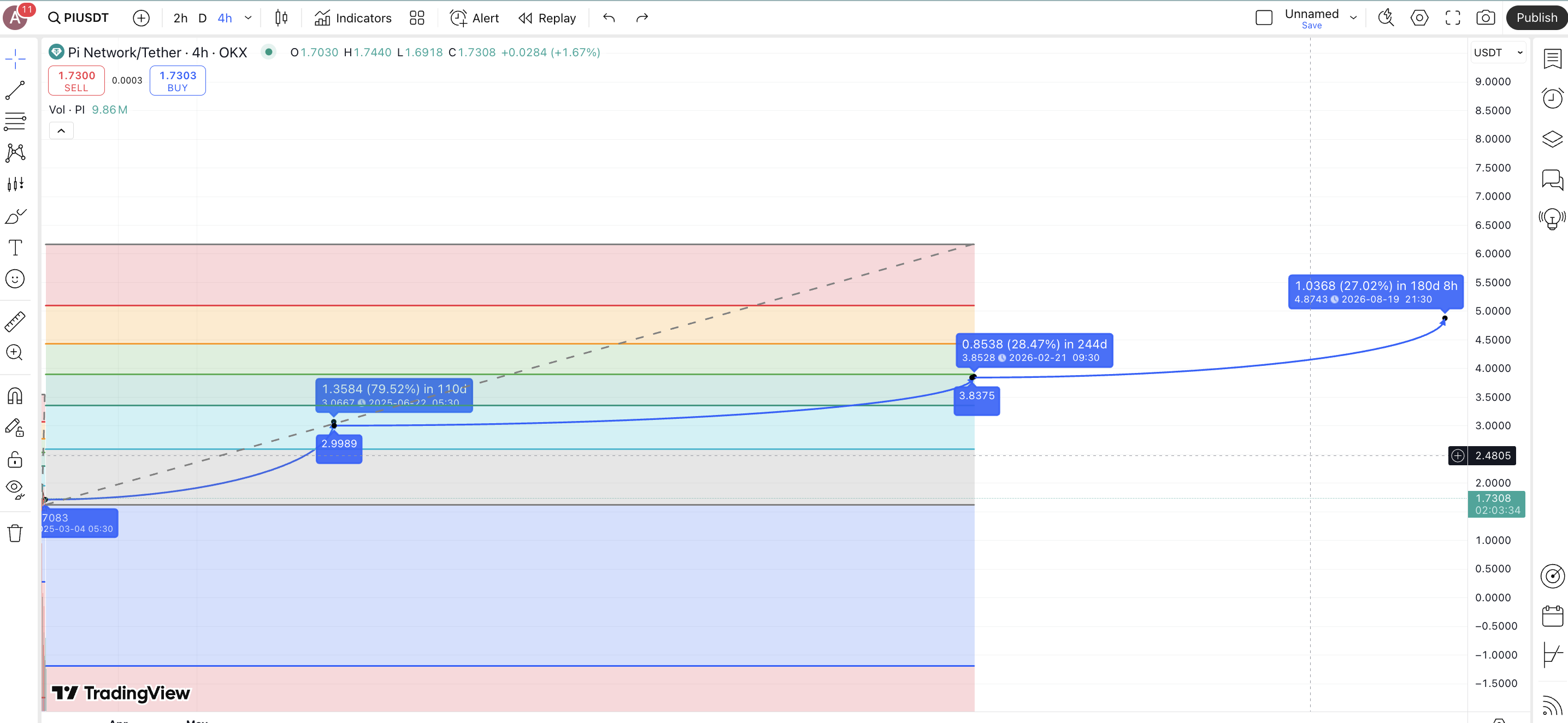Screen dimensions: 1568x723
Task: Open the Indicators menu
Action: pyautogui.click(x=353, y=17)
